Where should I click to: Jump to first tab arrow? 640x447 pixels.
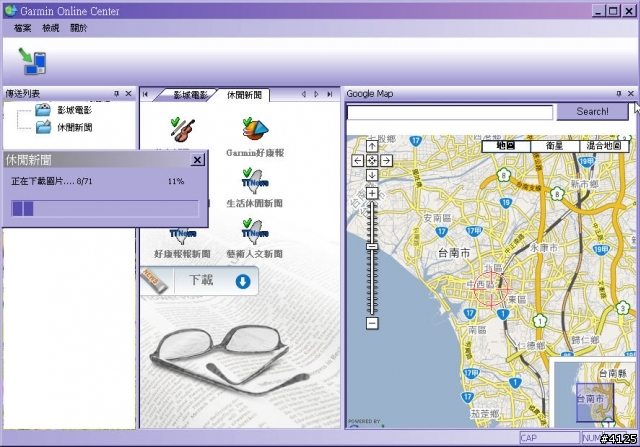pos(145,94)
